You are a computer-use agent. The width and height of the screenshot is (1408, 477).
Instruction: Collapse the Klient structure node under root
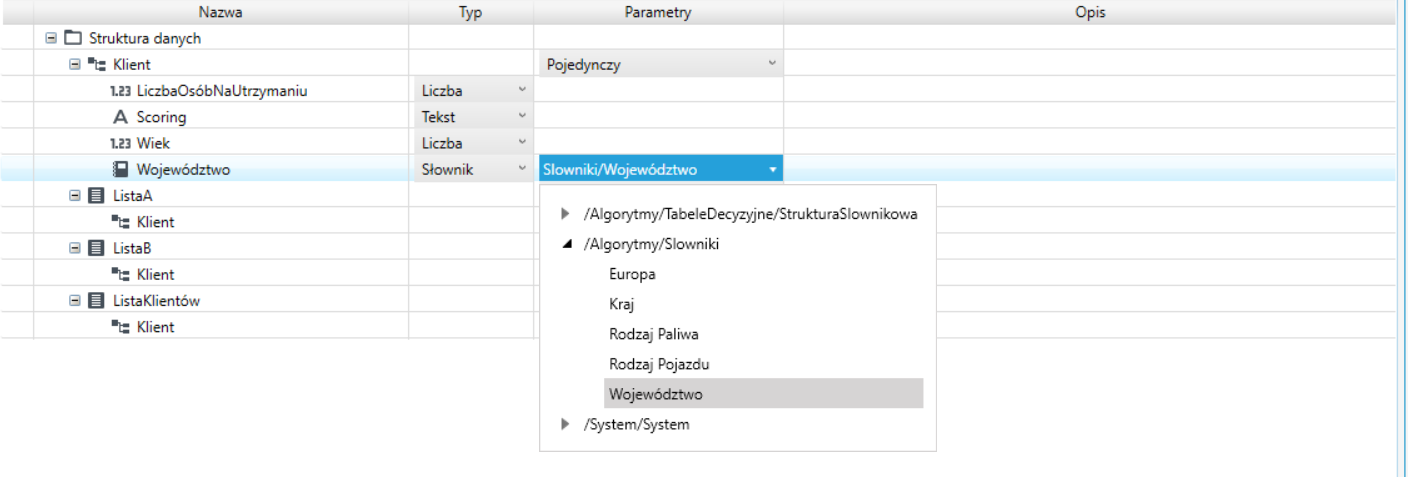(x=74, y=64)
